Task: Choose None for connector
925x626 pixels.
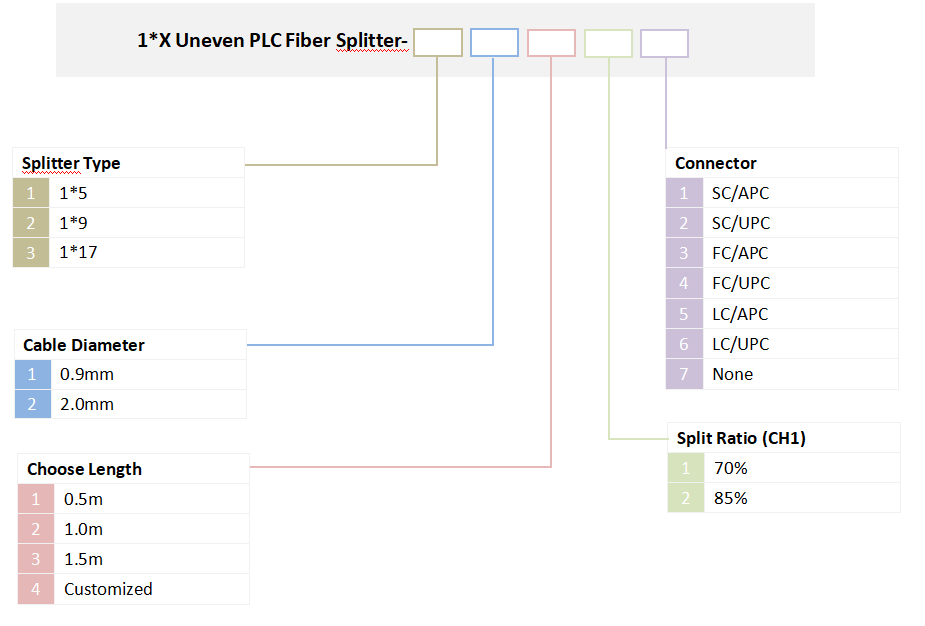Action: [x=733, y=374]
